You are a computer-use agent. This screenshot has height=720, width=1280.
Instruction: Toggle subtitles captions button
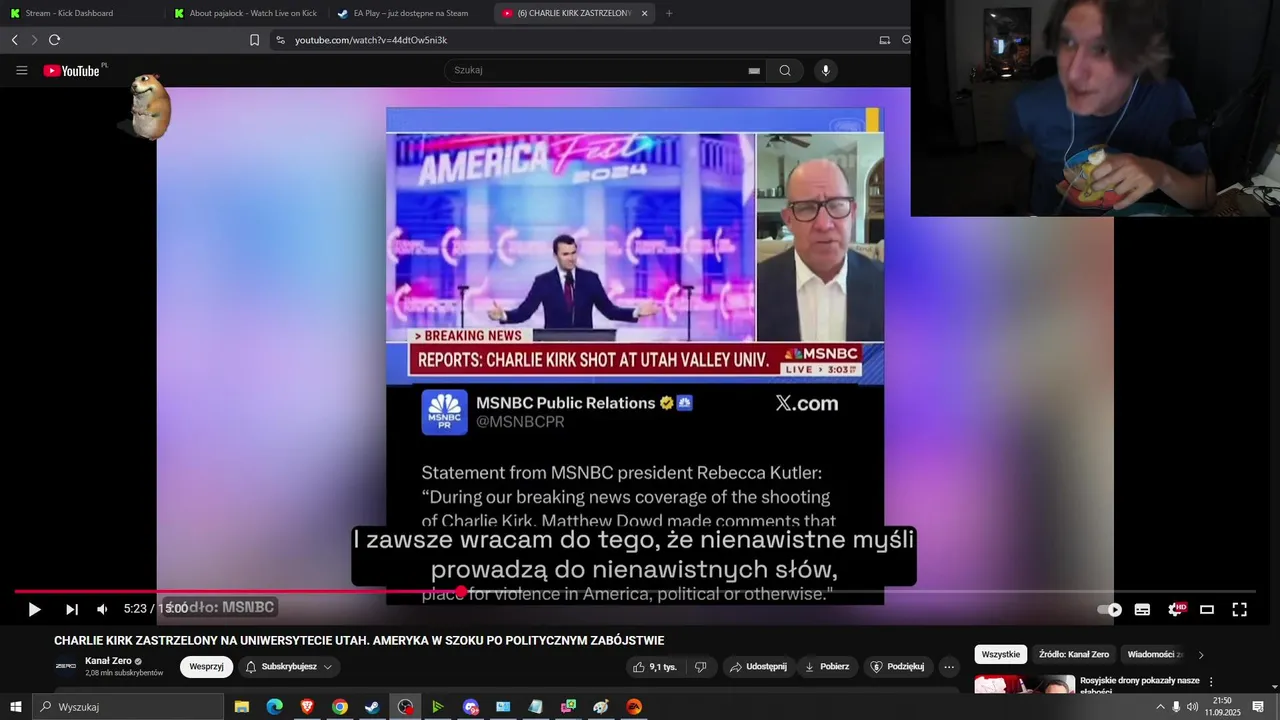[x=1142, y=609]
